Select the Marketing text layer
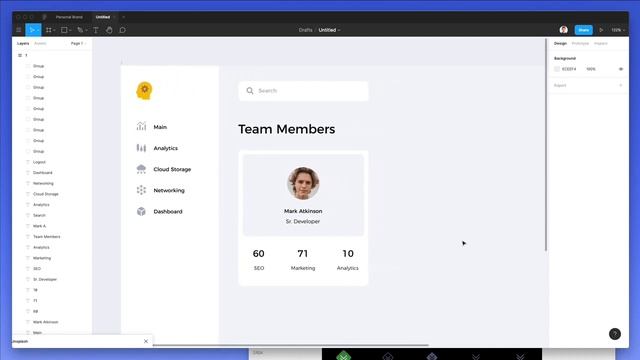Viewport: 640px width, 360px height. (x=42, y=258)
